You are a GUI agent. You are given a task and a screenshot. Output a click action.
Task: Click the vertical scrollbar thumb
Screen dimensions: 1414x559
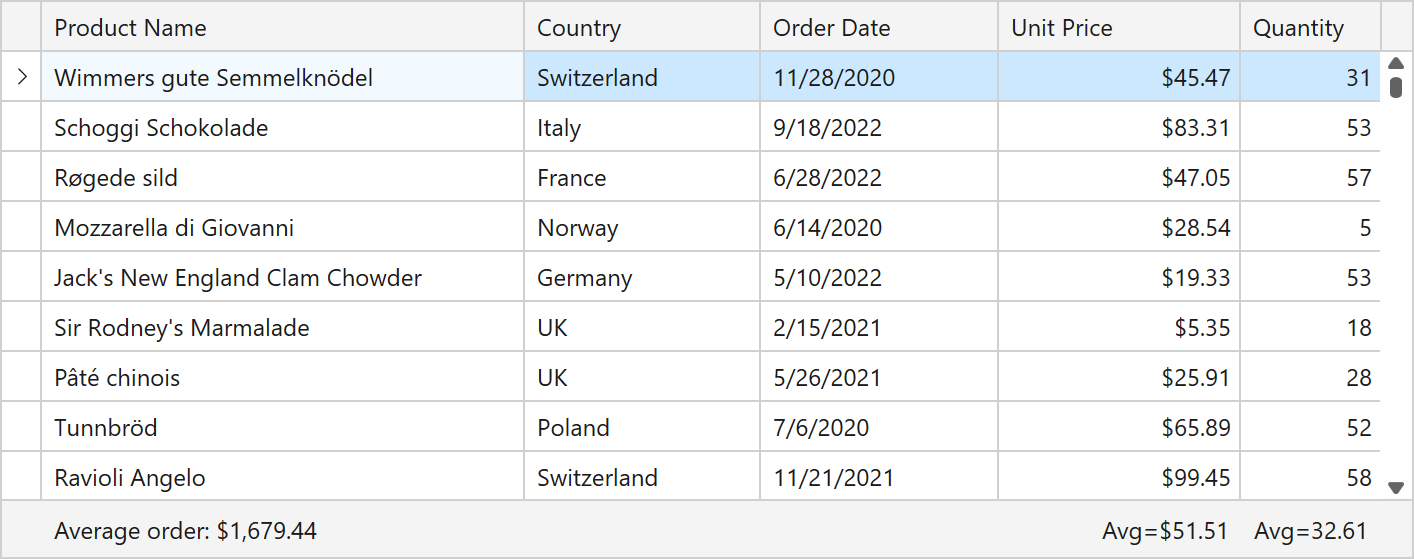coord(1396,87)
